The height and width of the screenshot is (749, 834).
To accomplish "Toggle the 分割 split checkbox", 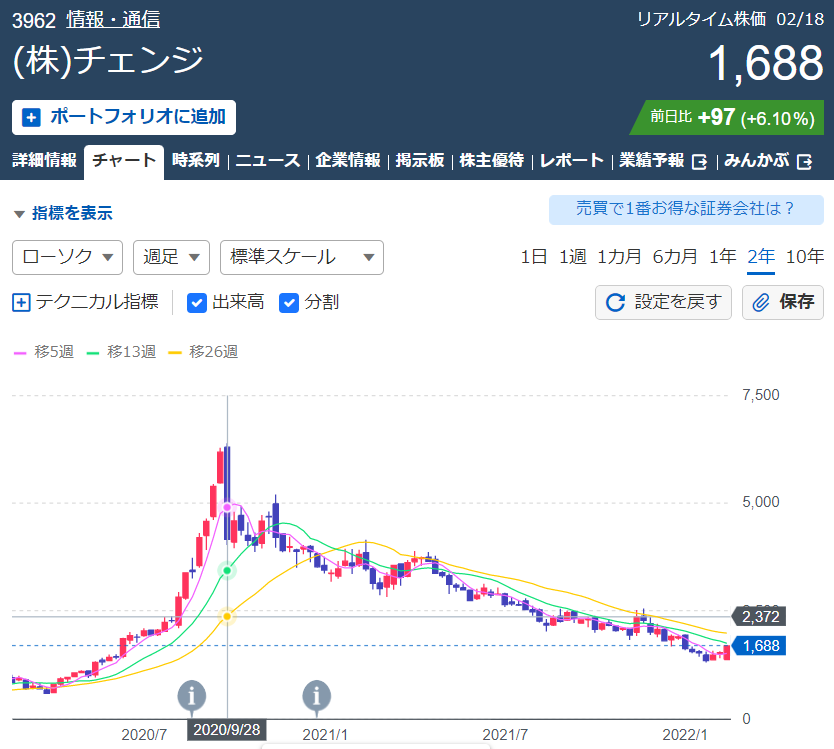I will 289,303.
